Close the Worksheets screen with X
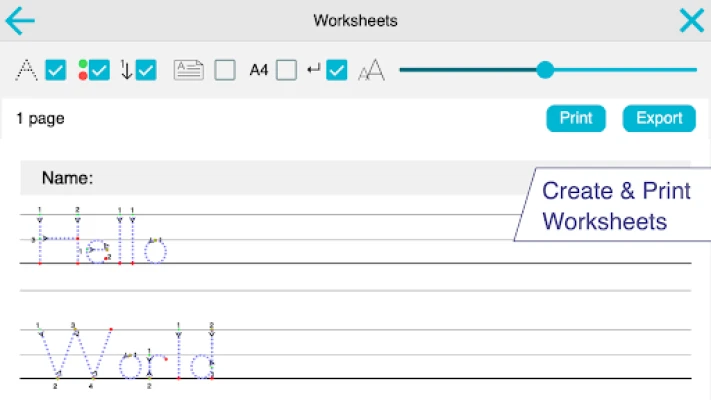Screen dimensions: 711x400 coord(691,20)
